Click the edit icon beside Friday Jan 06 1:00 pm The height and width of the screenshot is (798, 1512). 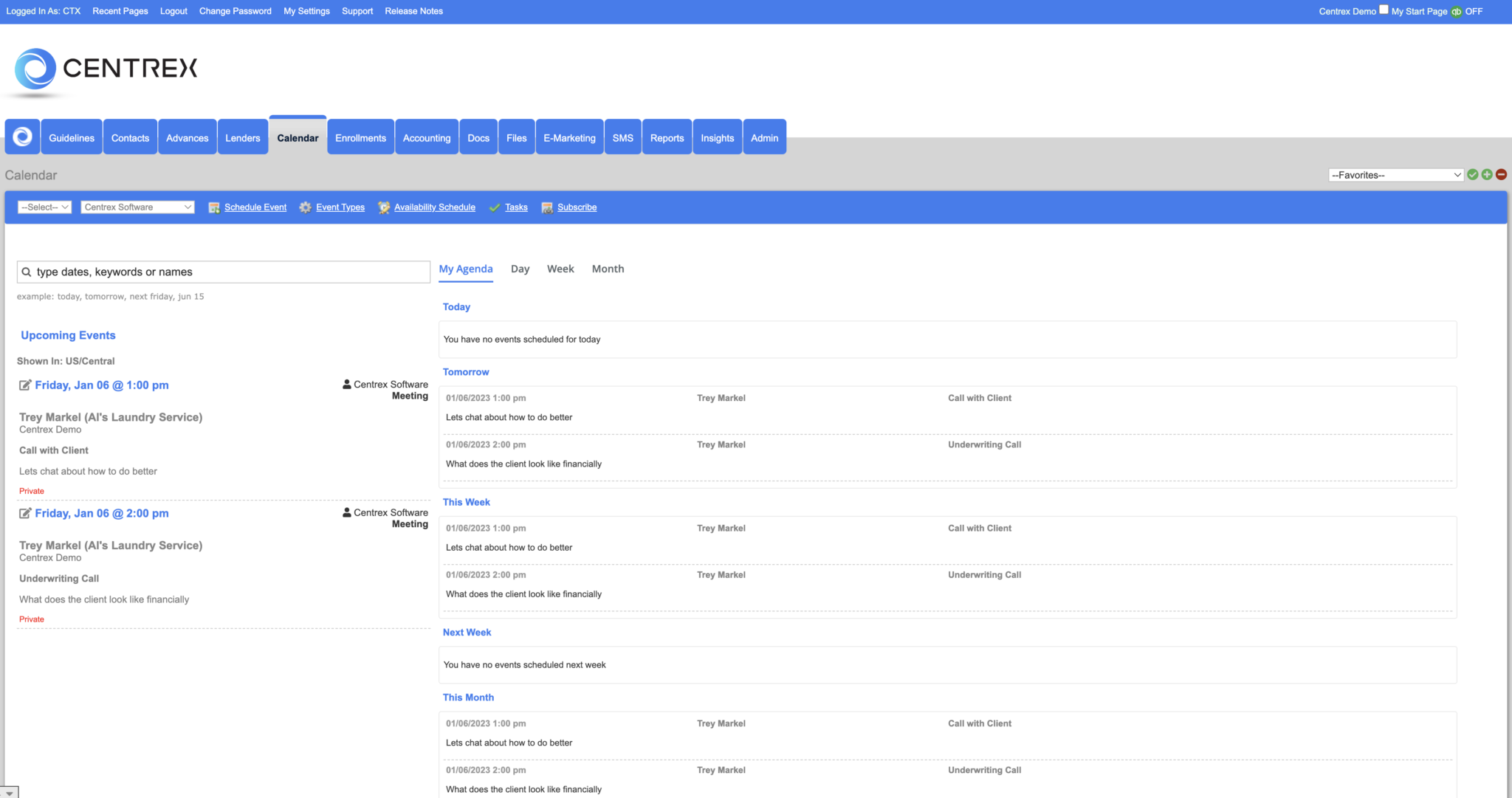25,385
